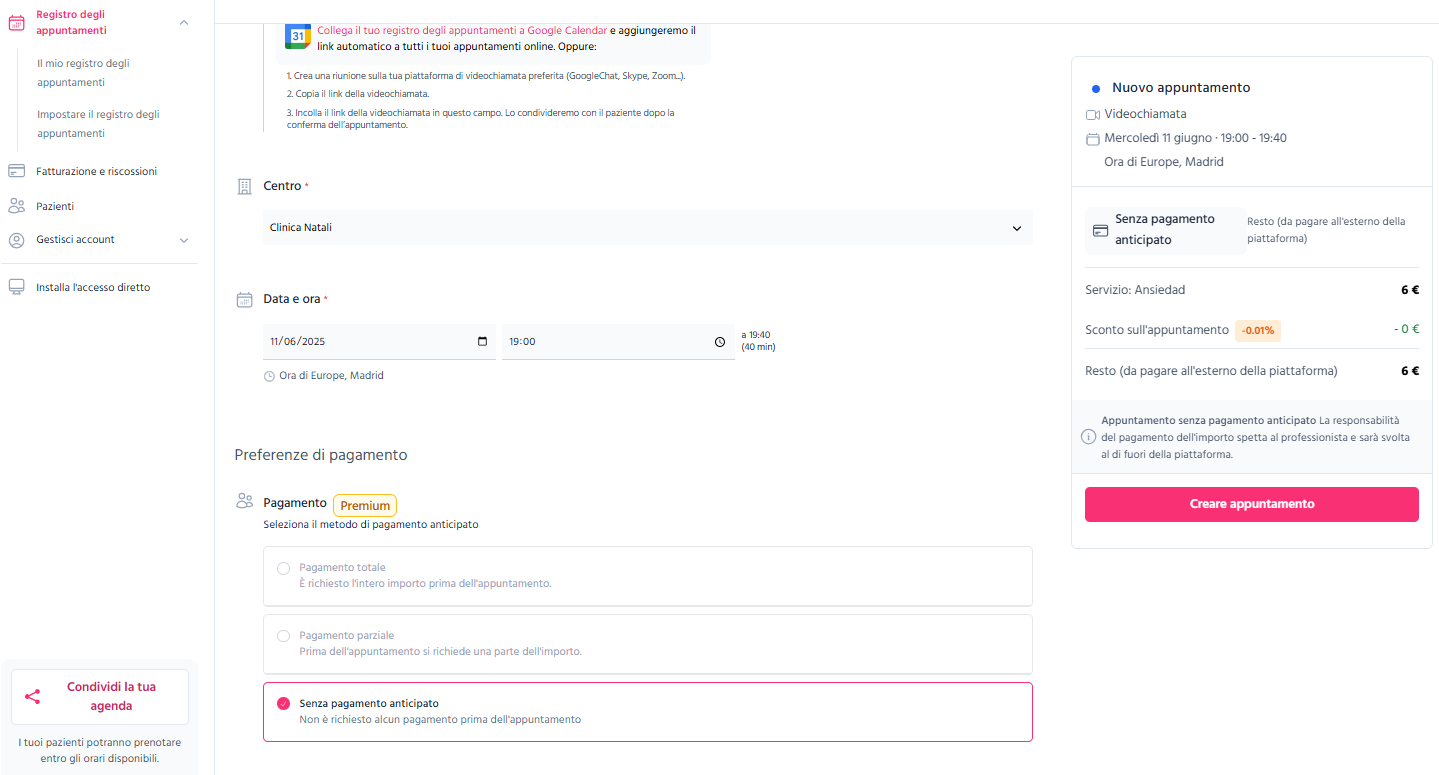This screenshot has width=1439, height=775.
Task: Open the date picker calendar icon in the date field
Action: click(x=483, y=341)
